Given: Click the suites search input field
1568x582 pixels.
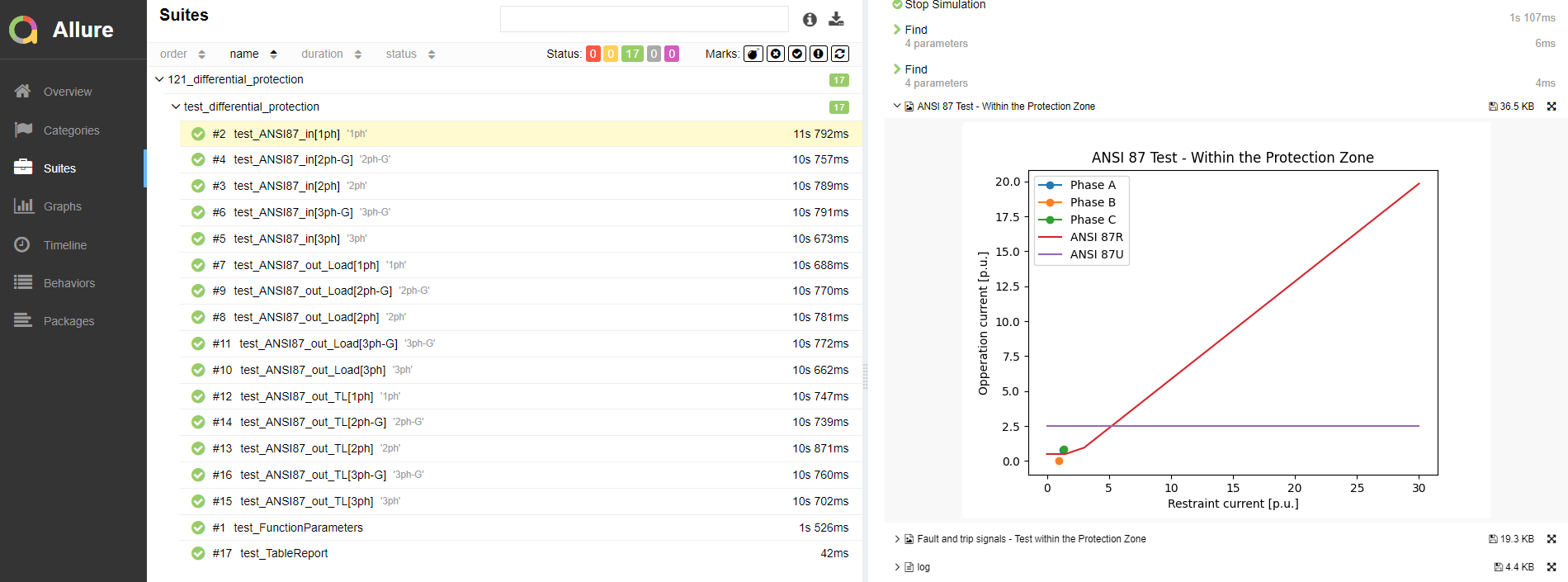Looking at the screenshot, I should 644,19.
